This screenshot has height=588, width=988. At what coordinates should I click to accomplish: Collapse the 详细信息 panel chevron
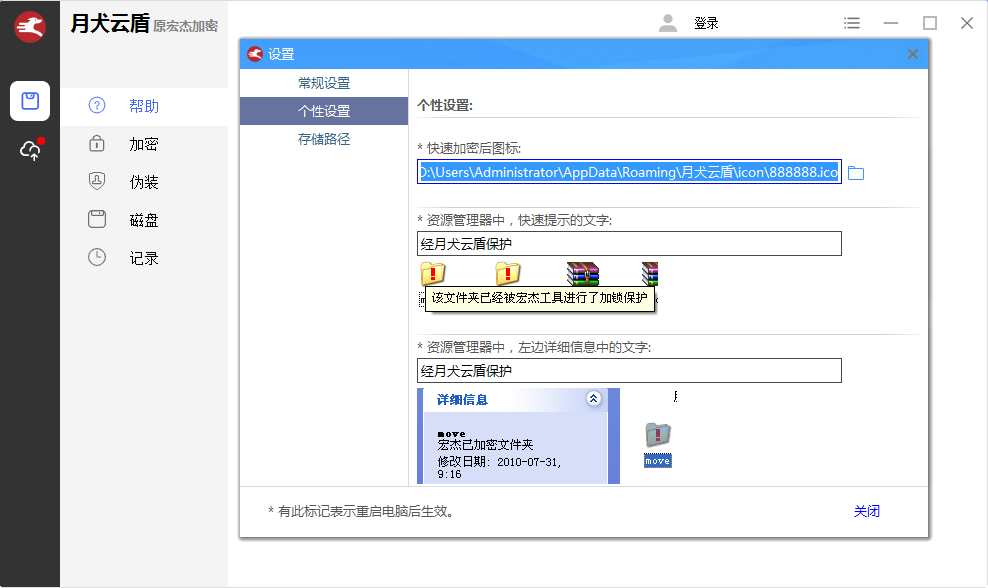593,399
